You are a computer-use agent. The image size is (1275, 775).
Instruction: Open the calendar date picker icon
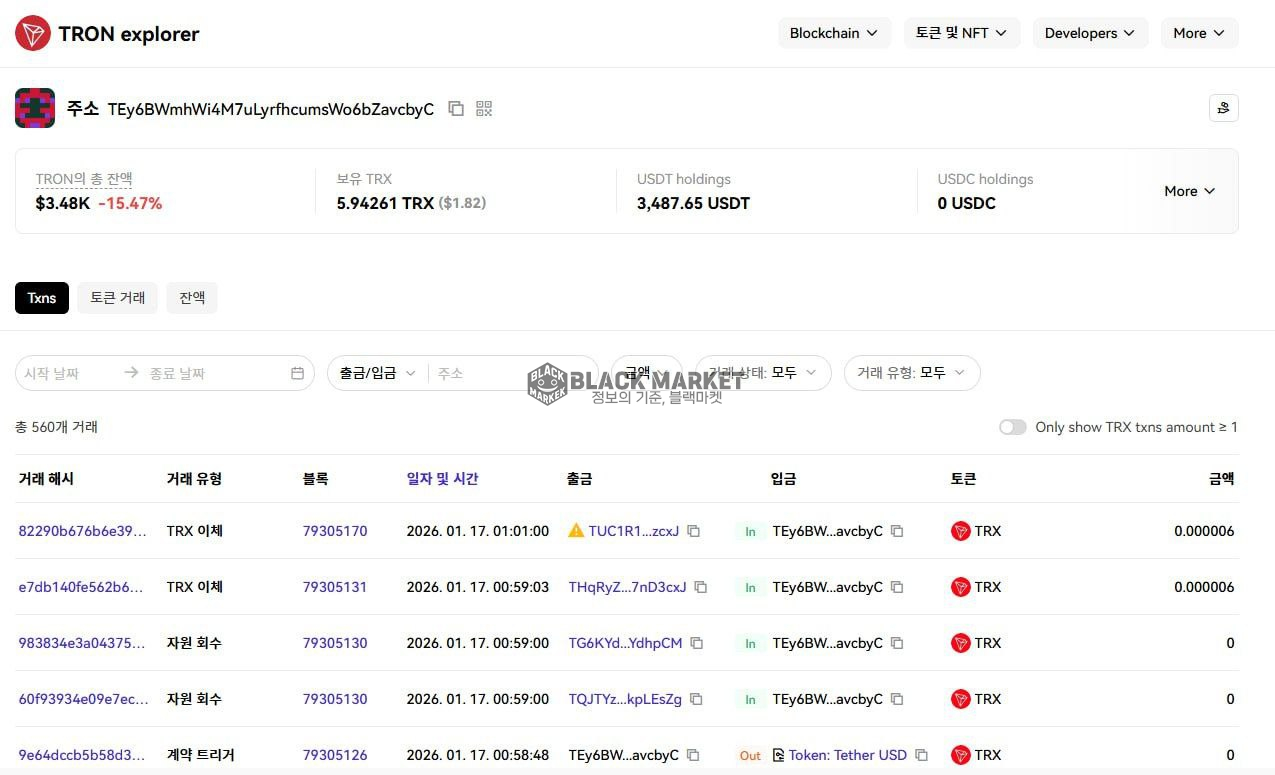tap(297, 373)
